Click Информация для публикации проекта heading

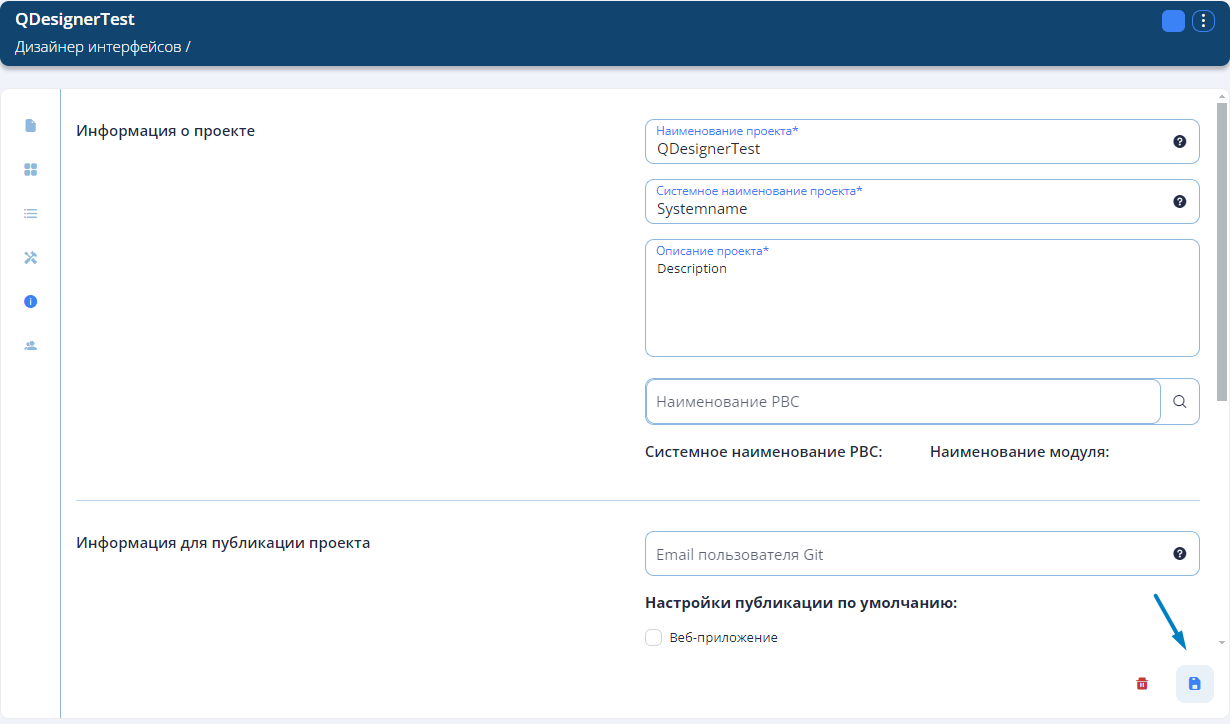[223, 543]
